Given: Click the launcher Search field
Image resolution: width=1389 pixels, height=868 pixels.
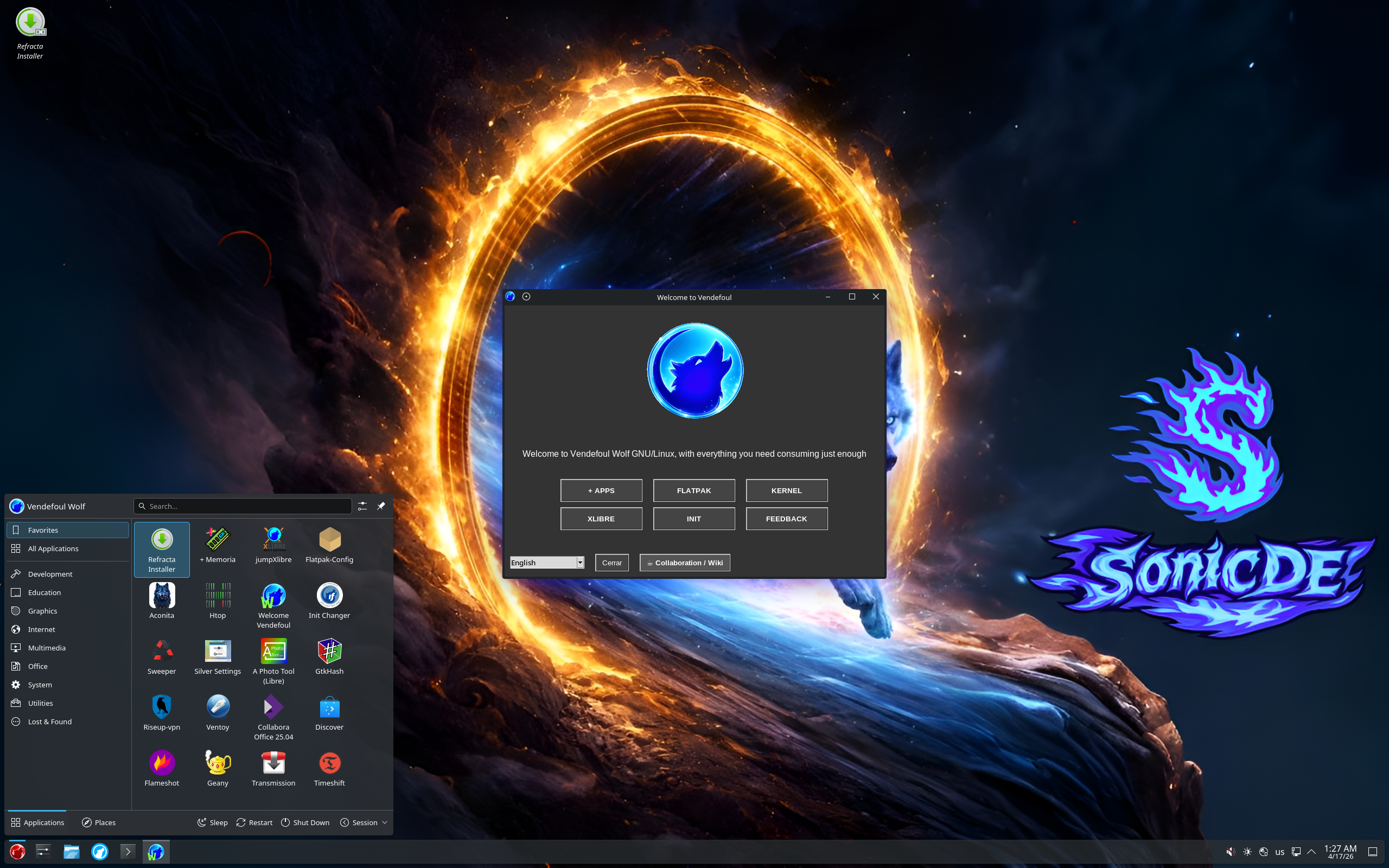Looking at the screenshot, I should click(x=242, y=506).
